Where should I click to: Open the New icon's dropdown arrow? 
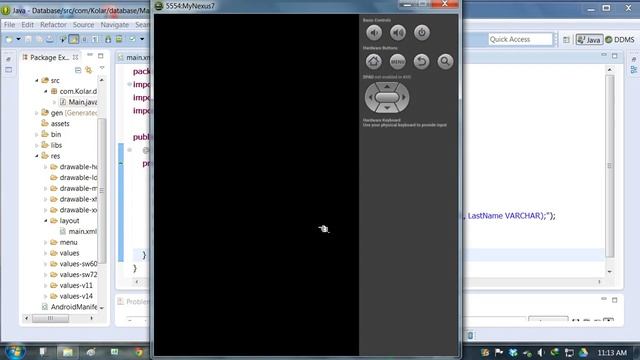18,39
